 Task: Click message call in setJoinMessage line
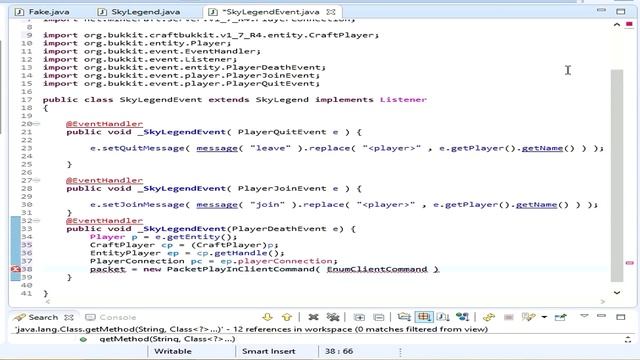217,204
